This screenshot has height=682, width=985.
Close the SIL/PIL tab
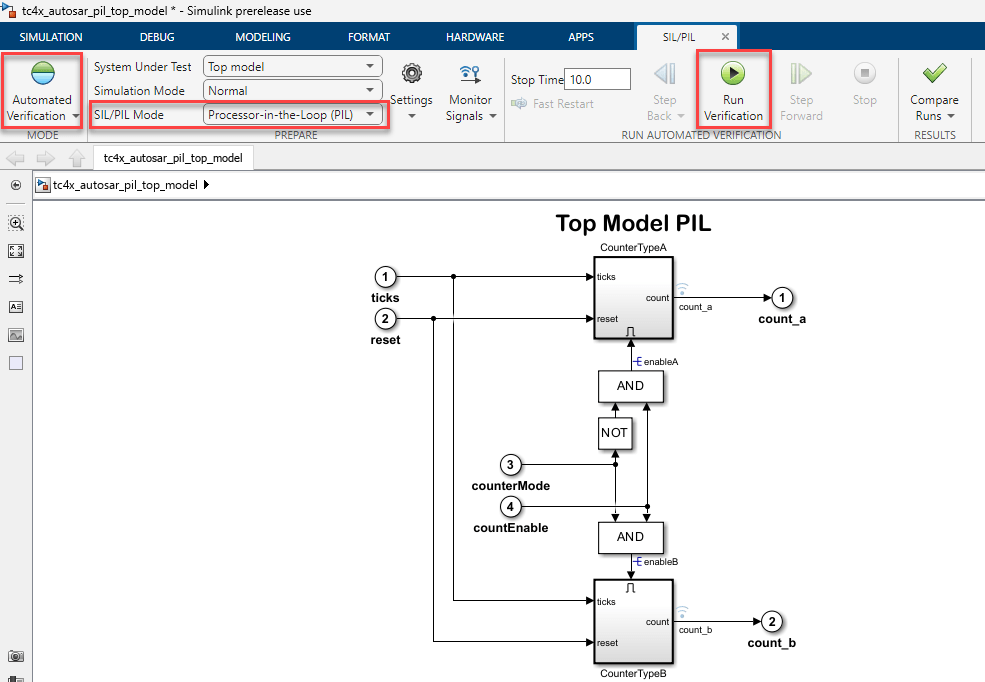(725, 37)
